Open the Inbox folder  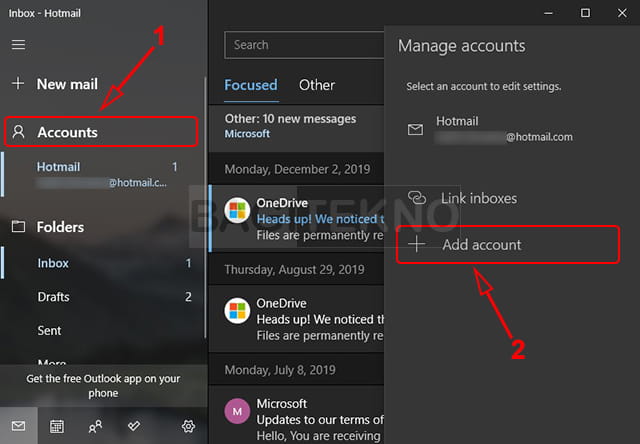102,263
